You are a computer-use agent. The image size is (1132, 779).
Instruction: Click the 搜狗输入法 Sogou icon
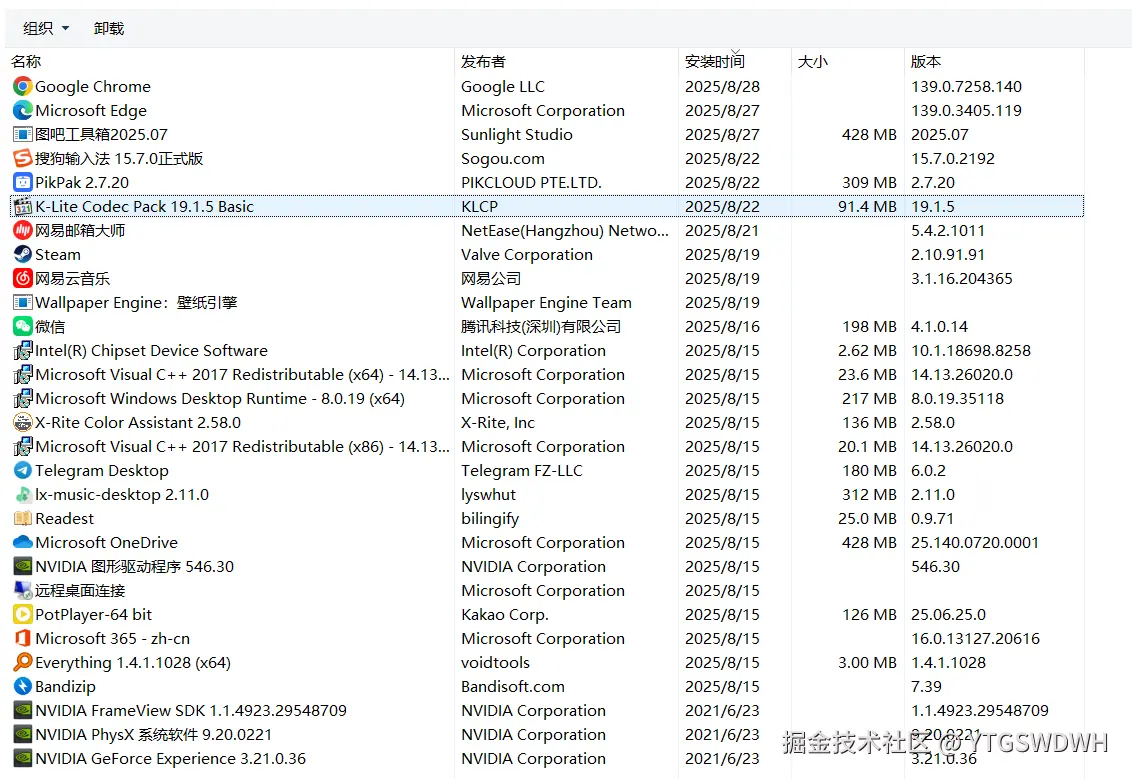(22, 158)
